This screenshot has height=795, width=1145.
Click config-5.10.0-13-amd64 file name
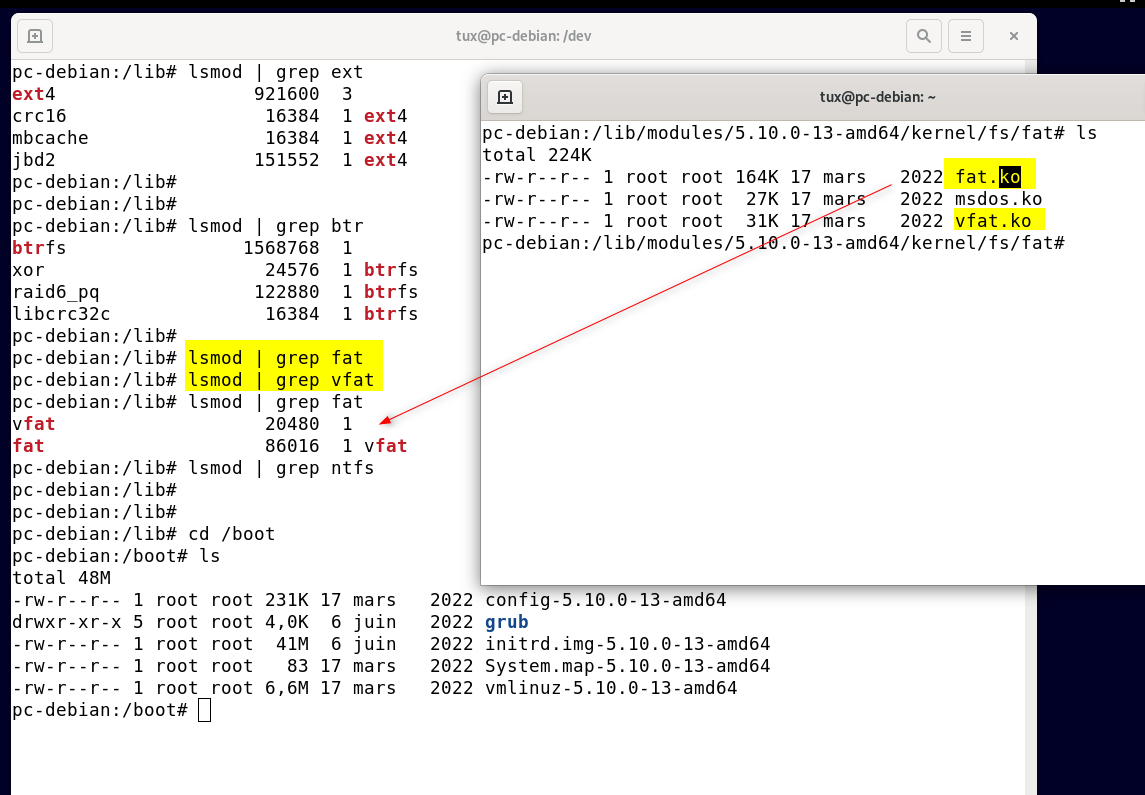pyautogui.click(x=605, y=600)
